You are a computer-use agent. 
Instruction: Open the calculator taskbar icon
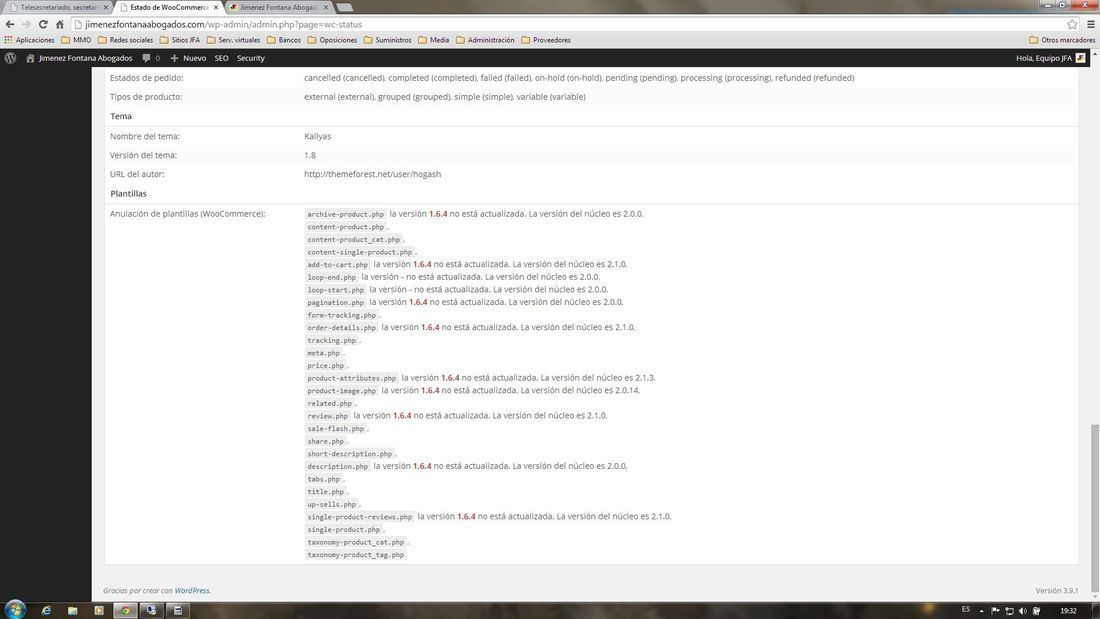[177, 611]
